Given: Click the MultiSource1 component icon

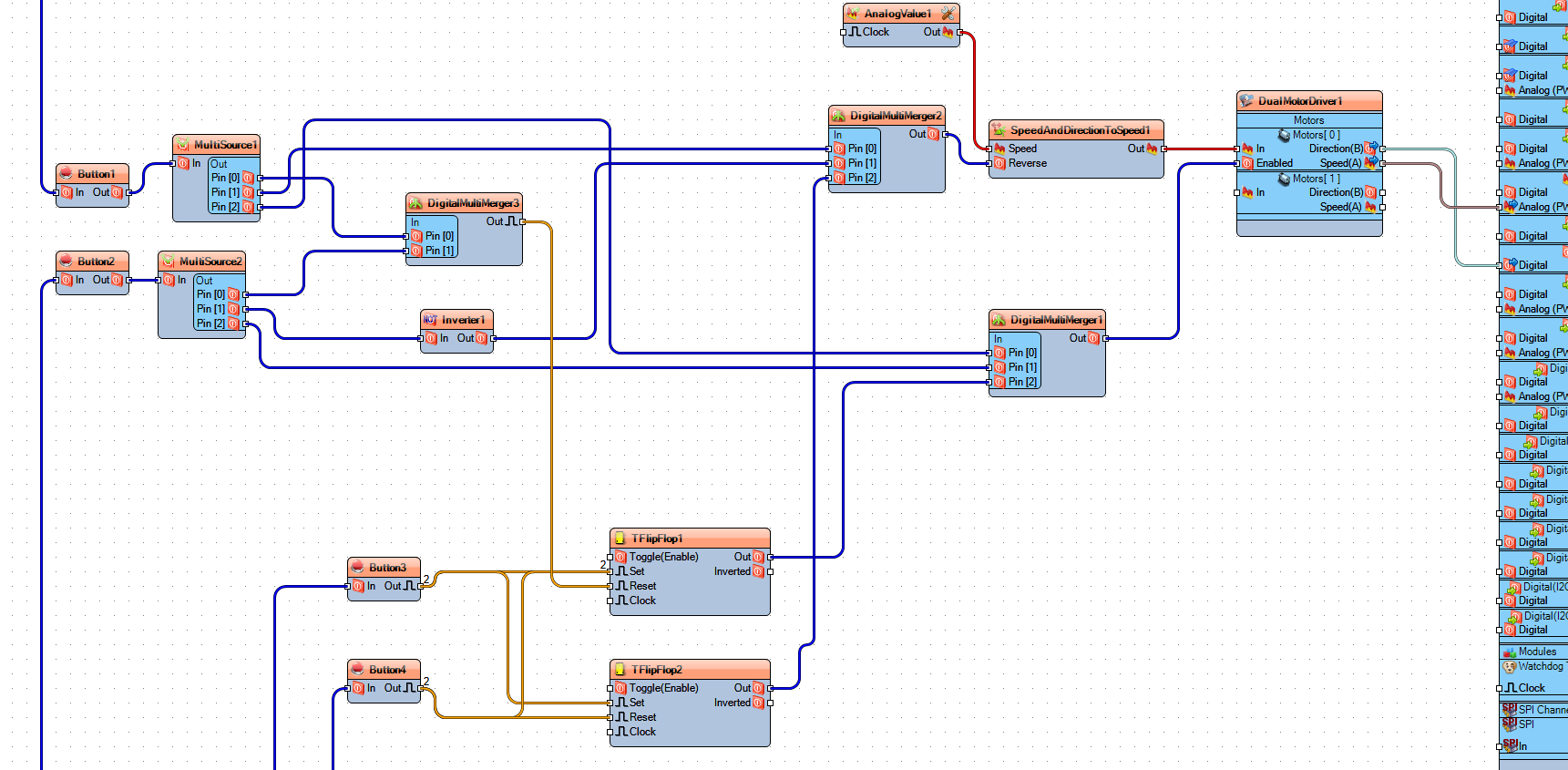Looking at the screenshot, I should click(182, 145).
